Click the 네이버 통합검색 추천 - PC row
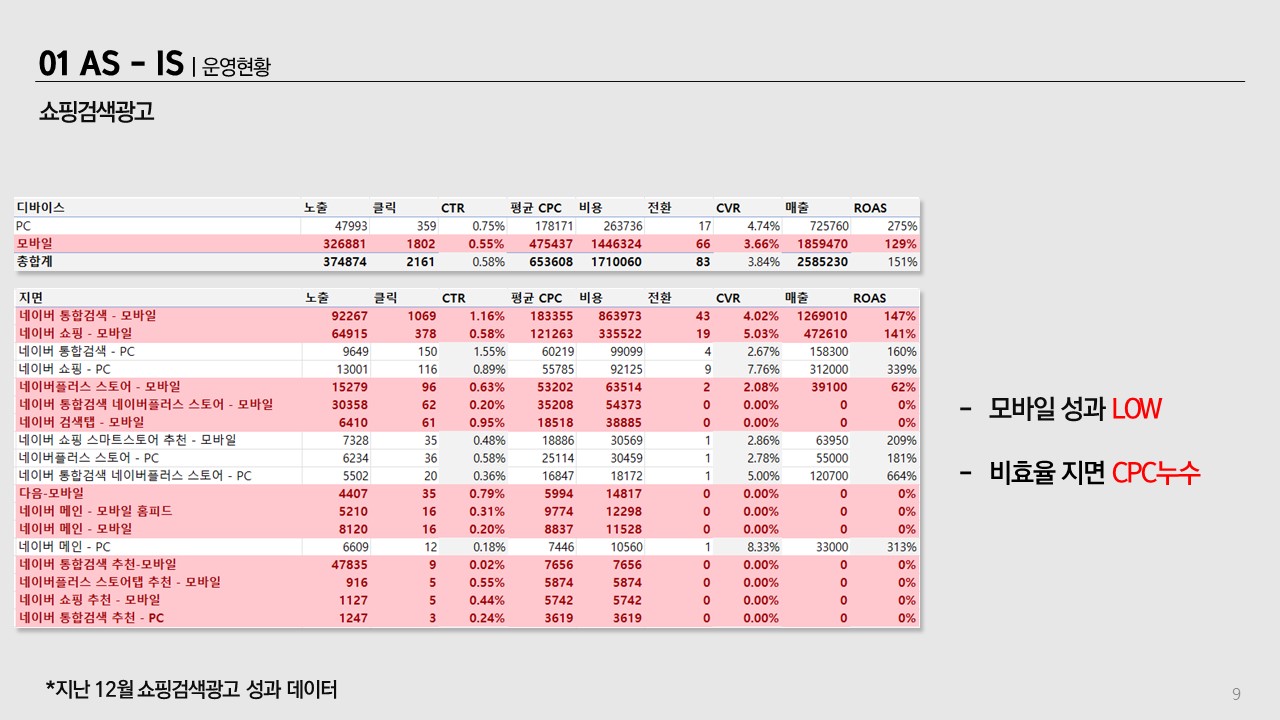The height and width of the screenshot is (720, 1280). (x=467, y=618)
